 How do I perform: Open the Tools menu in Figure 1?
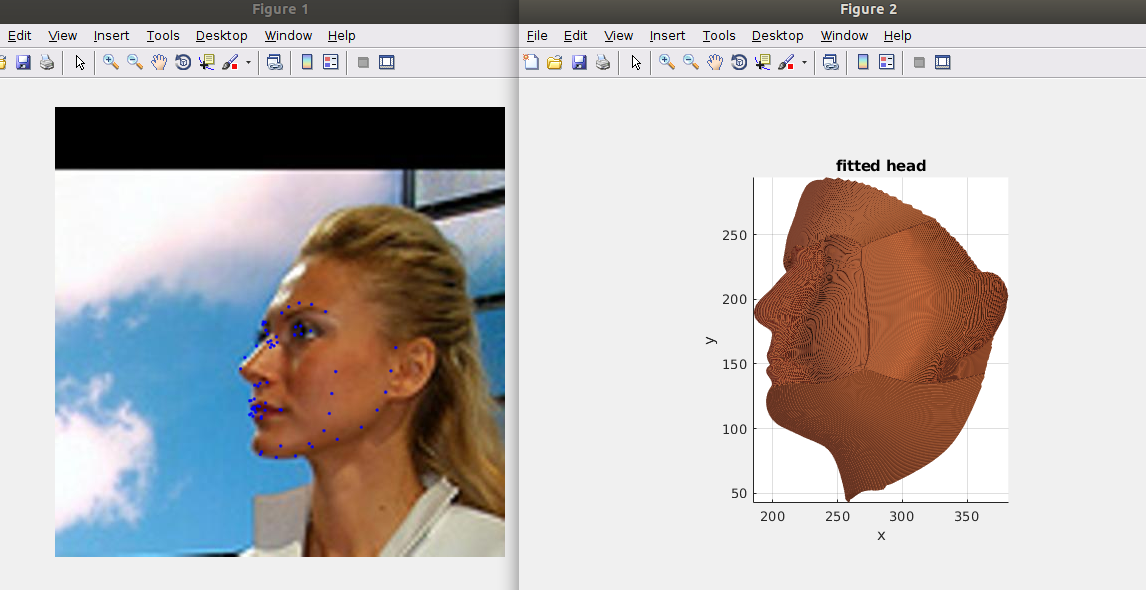(163, 36)
